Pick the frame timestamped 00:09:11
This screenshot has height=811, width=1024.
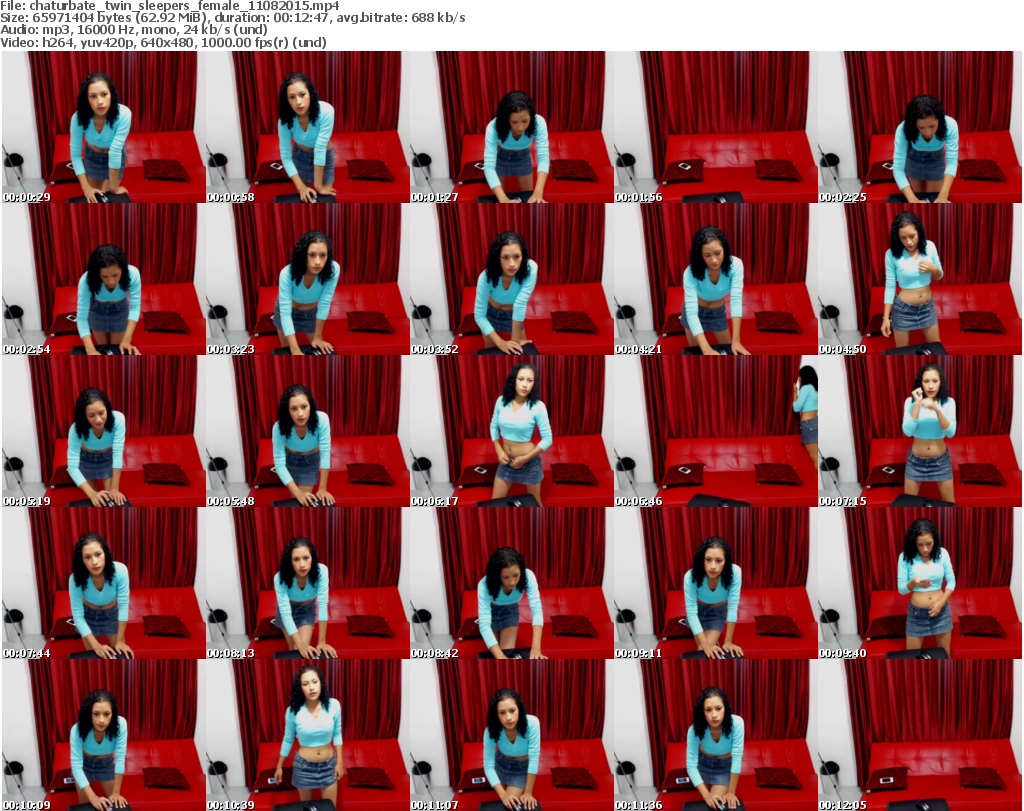click(x=715, y=583)
